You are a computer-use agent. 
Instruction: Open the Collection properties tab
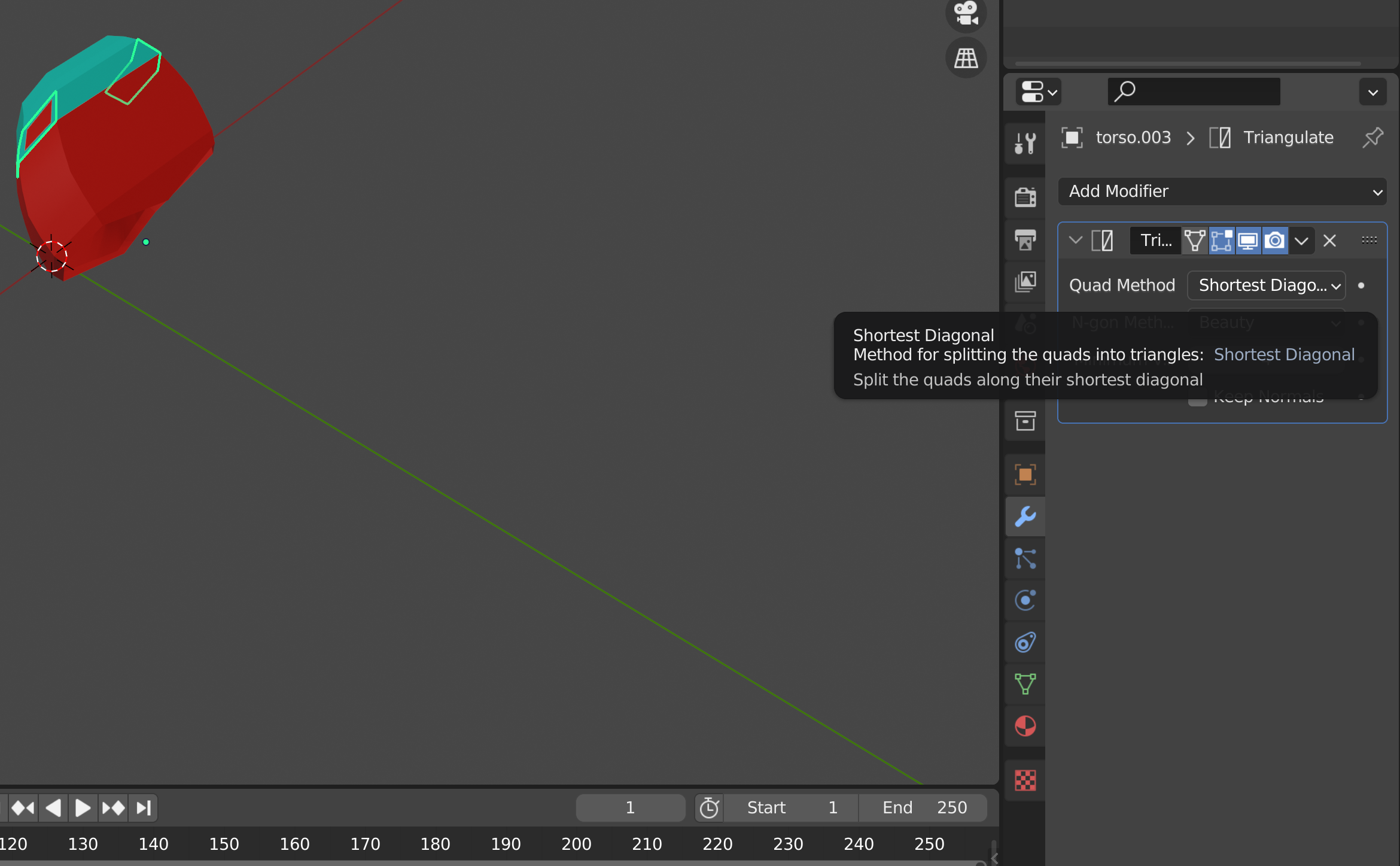(x=1025, y=421)
